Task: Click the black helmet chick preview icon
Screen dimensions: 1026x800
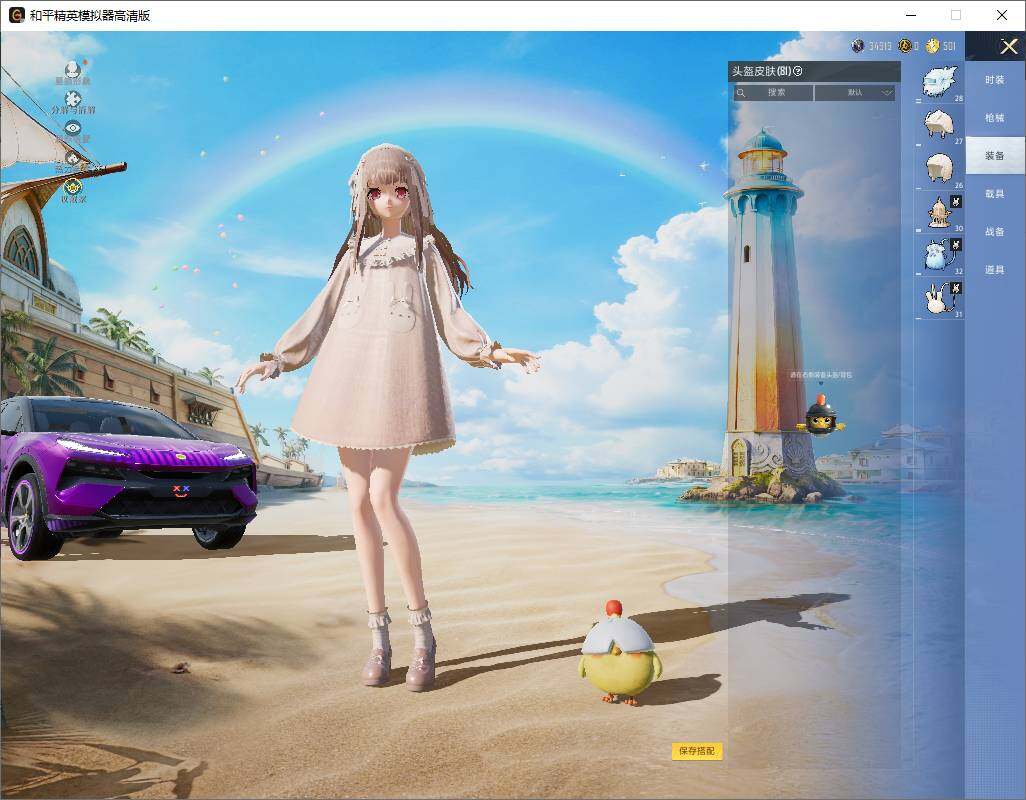Action: click(821, 417)
